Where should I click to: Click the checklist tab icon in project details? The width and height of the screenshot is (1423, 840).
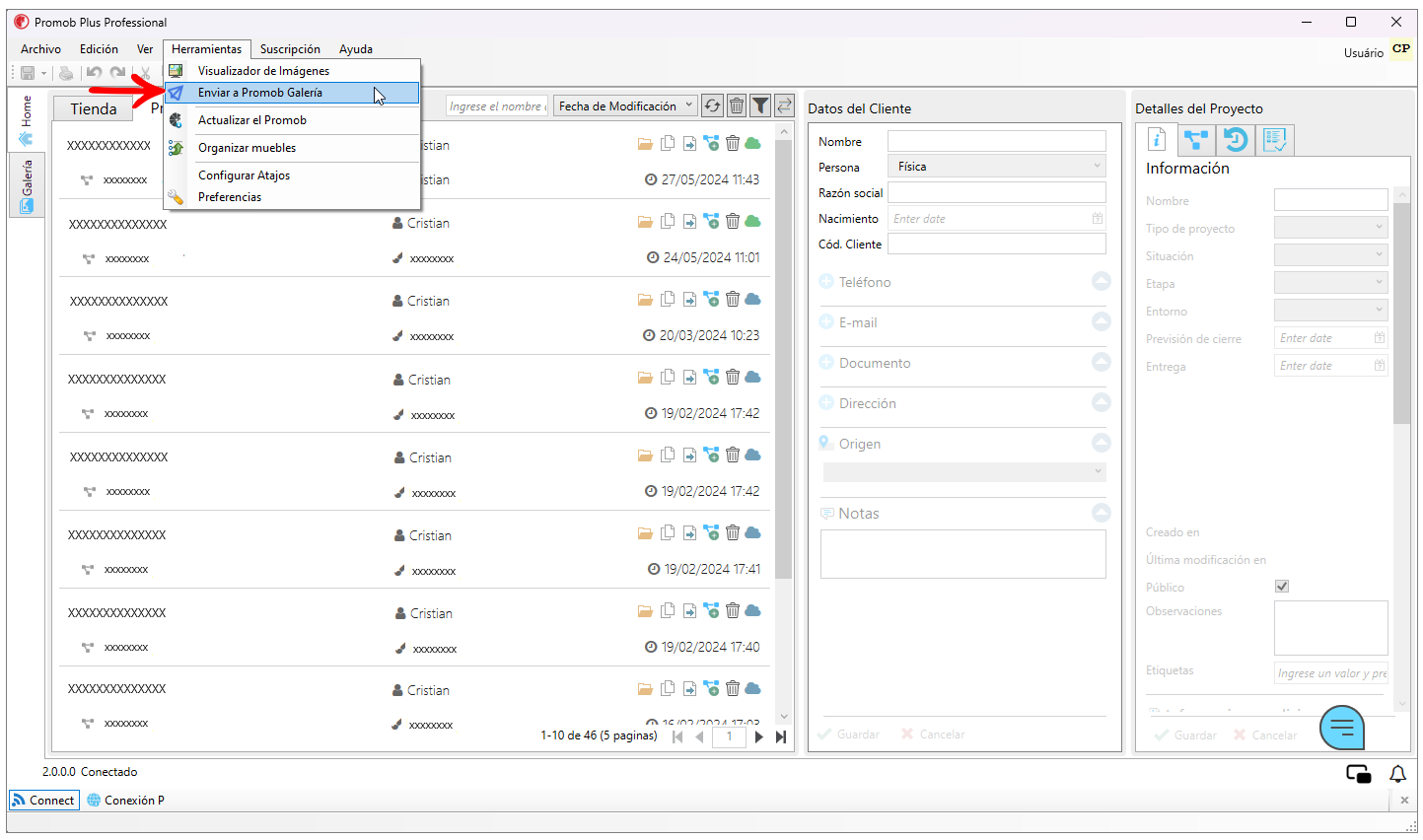(x=1275, y=139)
